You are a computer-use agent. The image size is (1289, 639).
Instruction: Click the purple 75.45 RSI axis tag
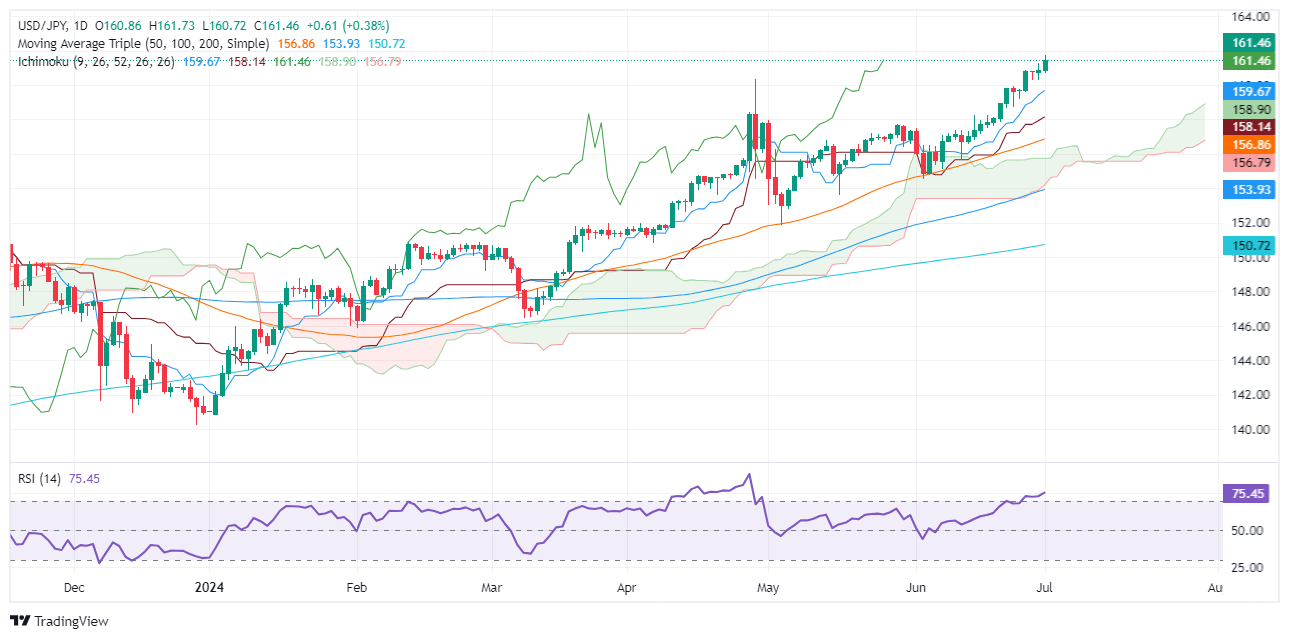pyautogui.click(x=1251, y=493)
